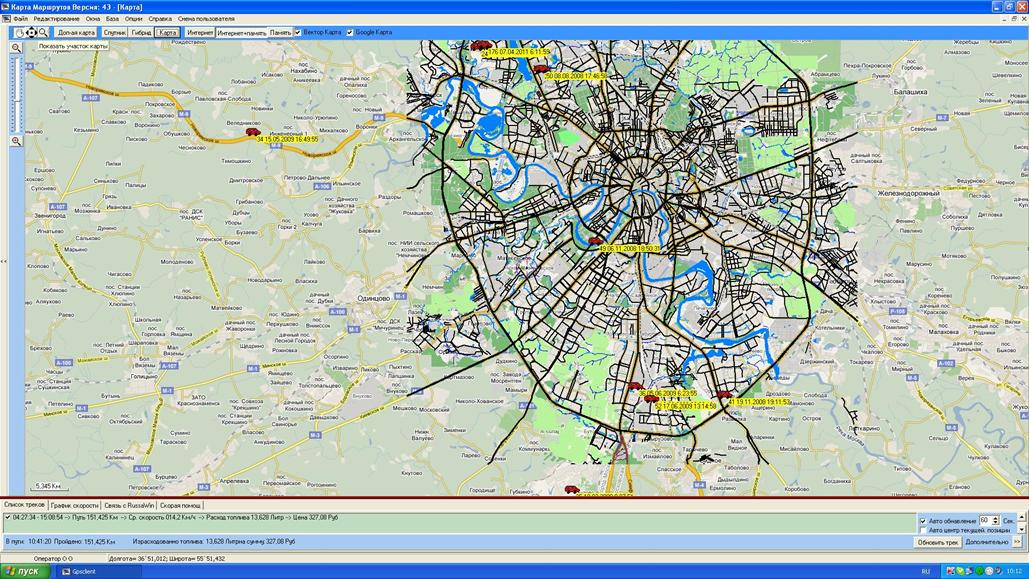Click the car marker at map bottom edge
1029x579 pixels.
click(x=572, y=490)
